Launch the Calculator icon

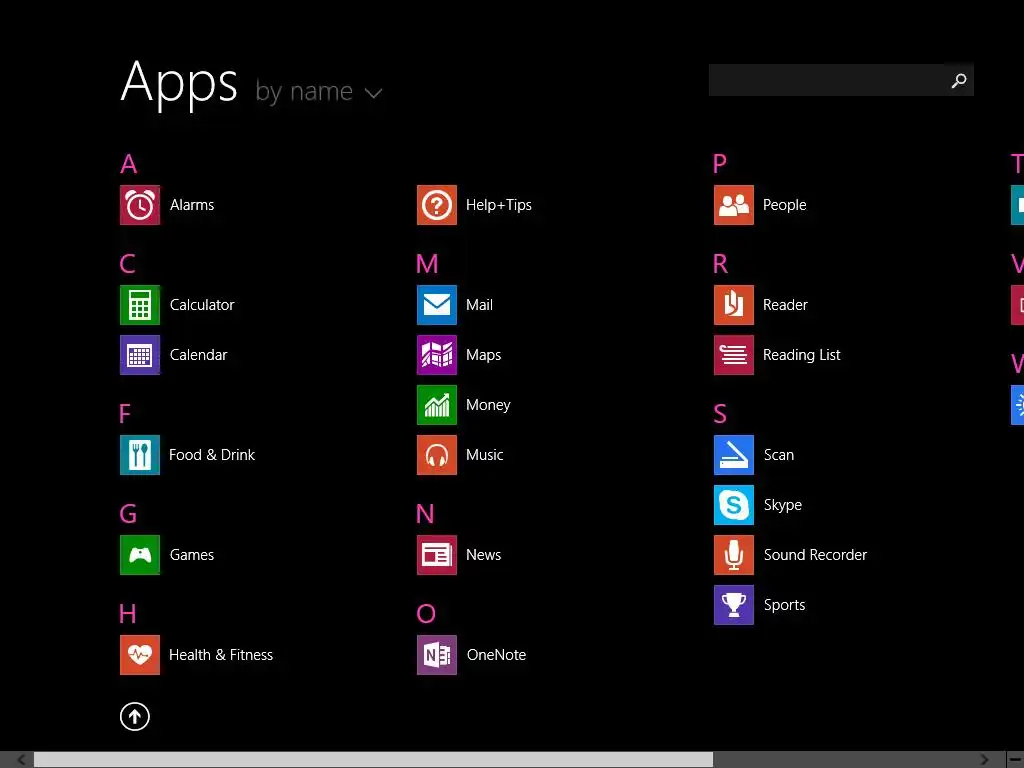point(140,305)
